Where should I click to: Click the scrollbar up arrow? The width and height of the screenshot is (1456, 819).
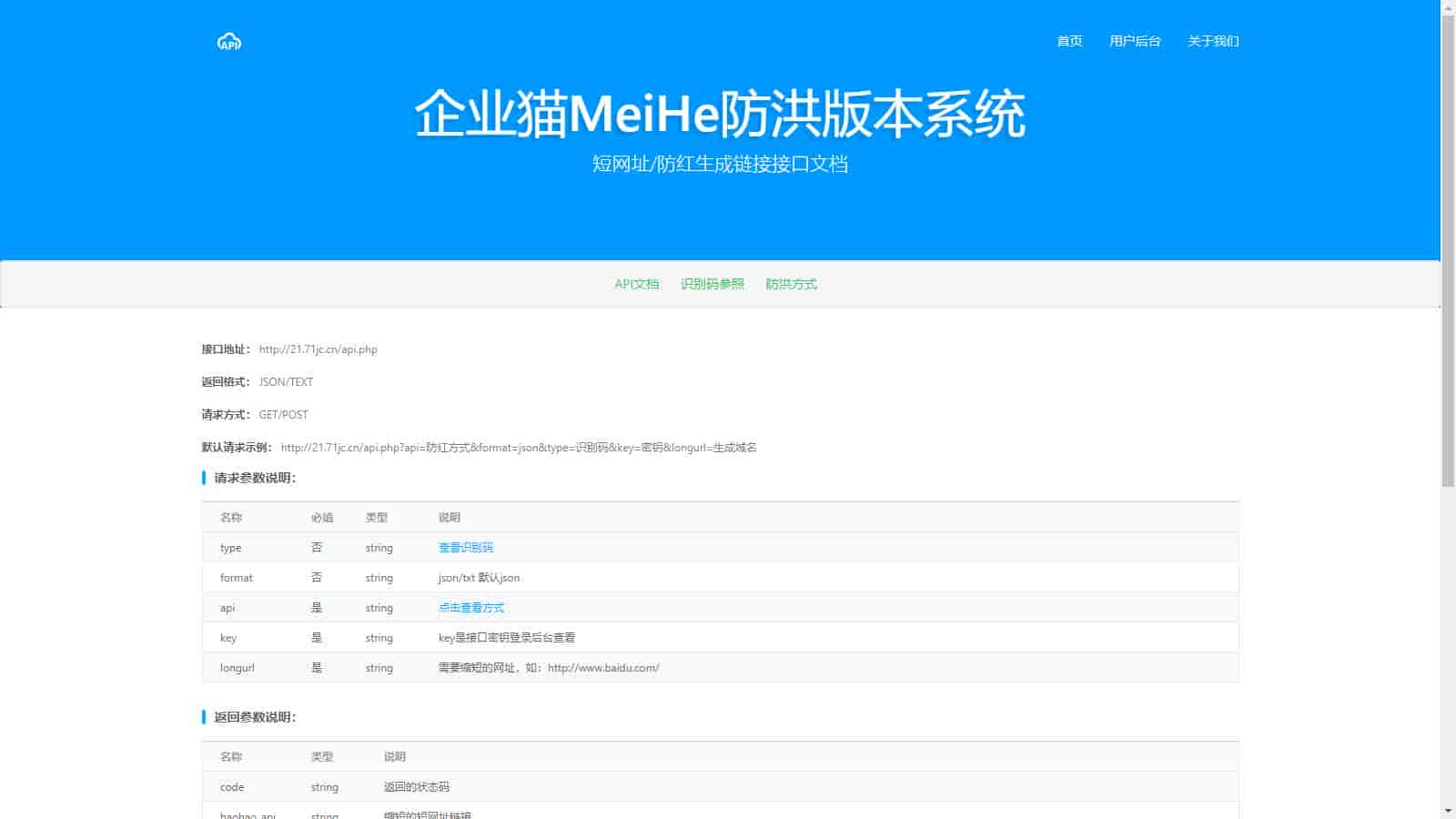1448,7
